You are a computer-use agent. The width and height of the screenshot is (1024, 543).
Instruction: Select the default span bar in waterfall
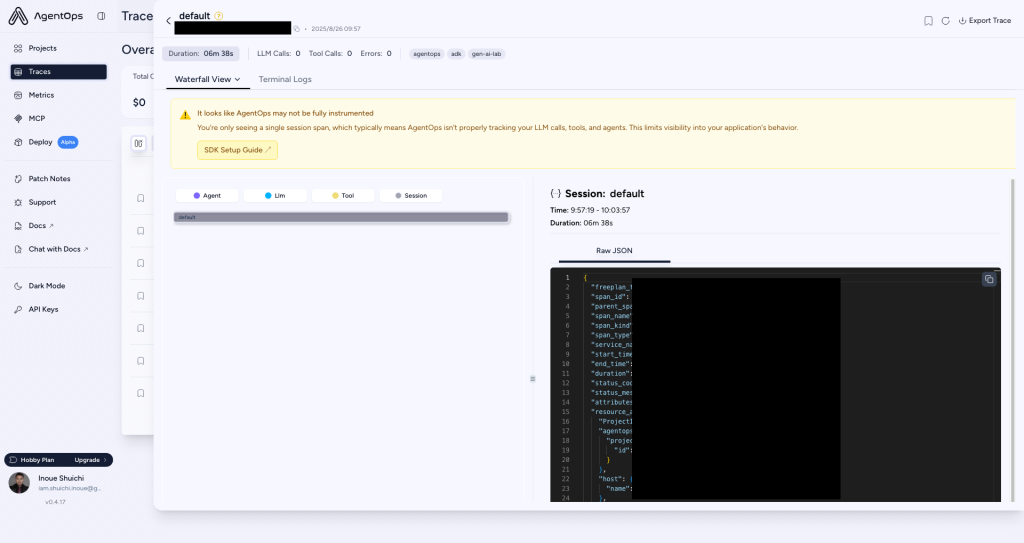tap(341, 217)
